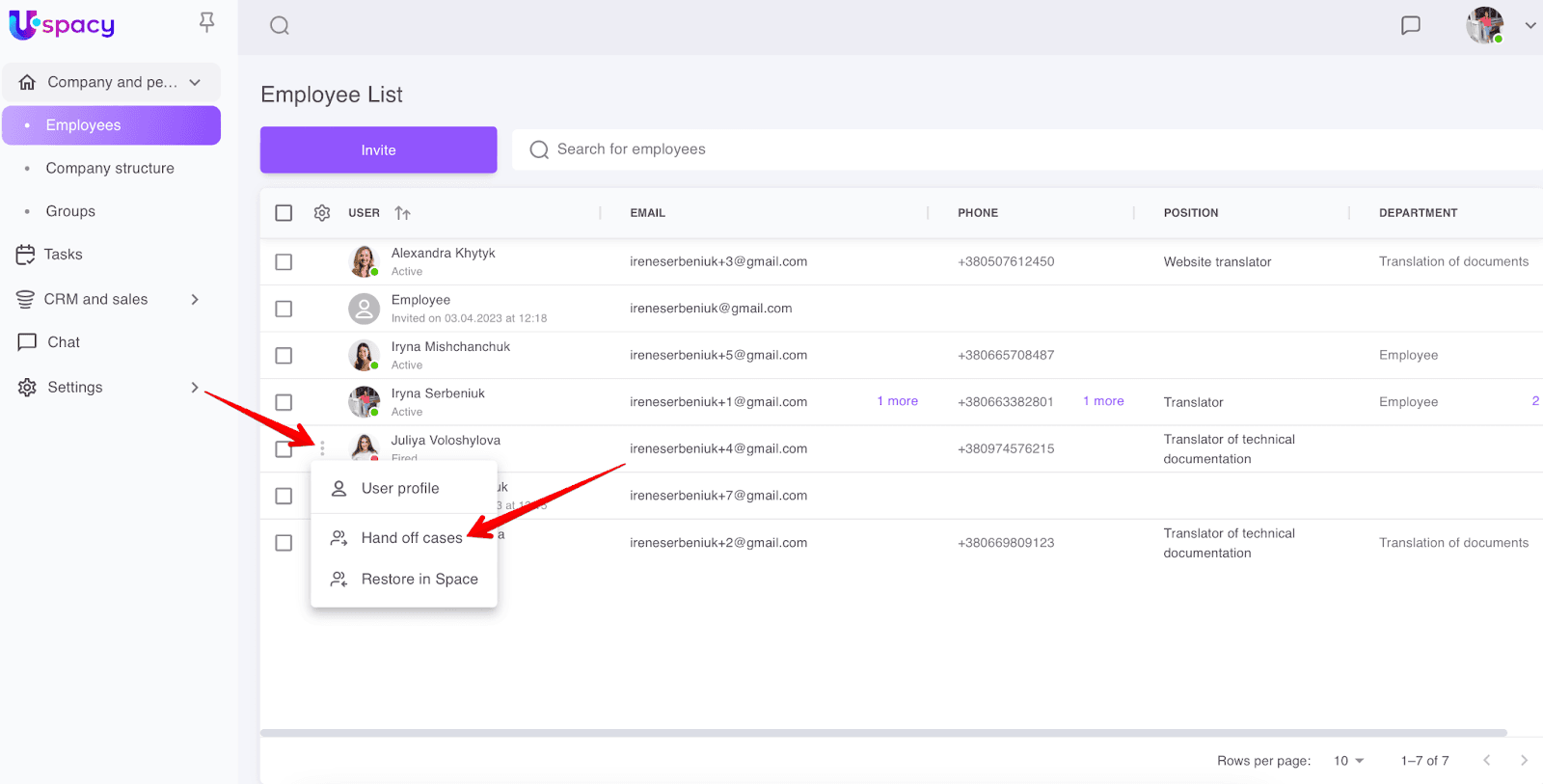Image resolution: width=1543 pixels, height=784 pixels.
Task: Open the chat bubble icon in header
Action: coord(1410,26)
